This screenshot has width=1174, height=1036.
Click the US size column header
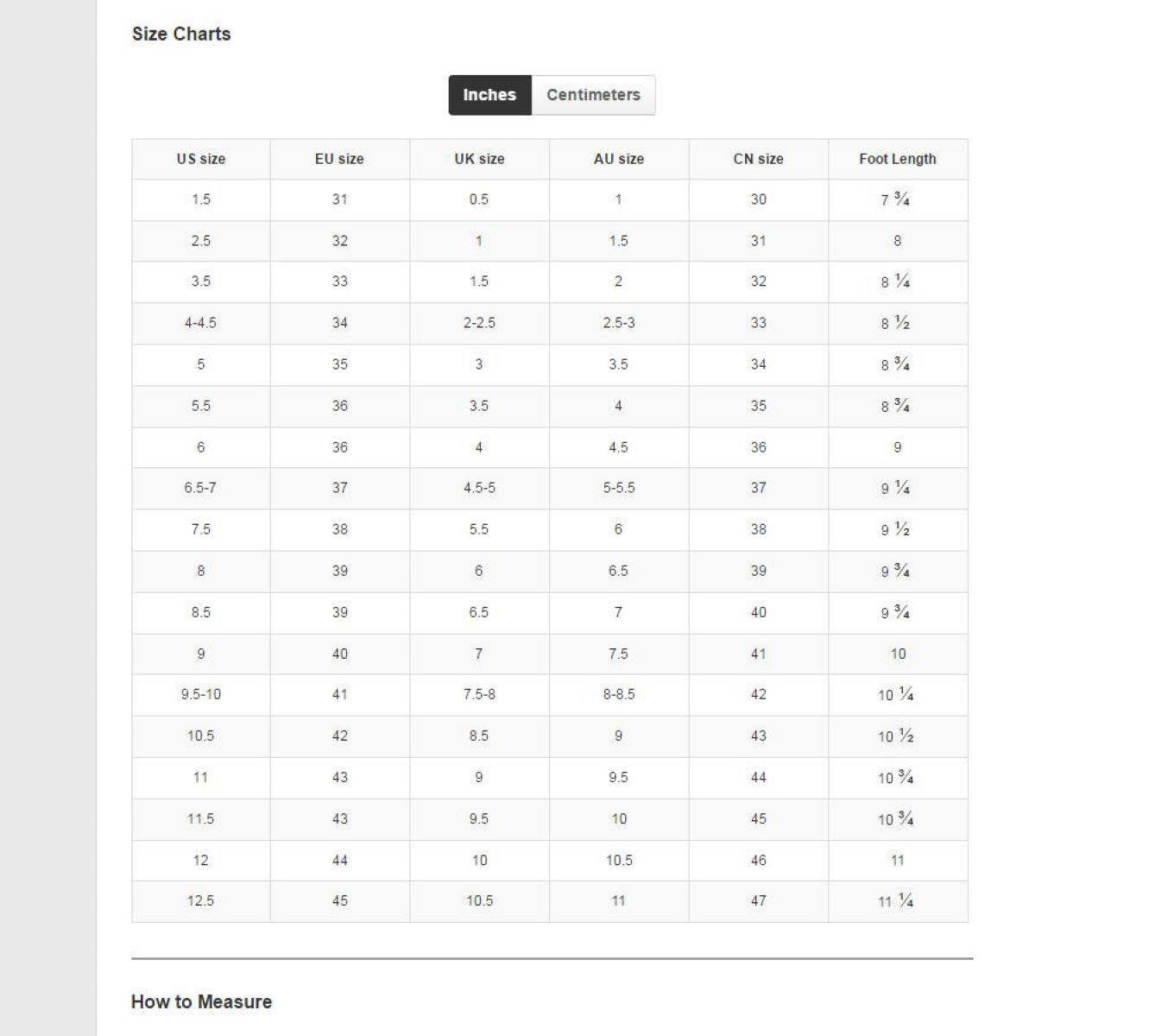[201, 159]
